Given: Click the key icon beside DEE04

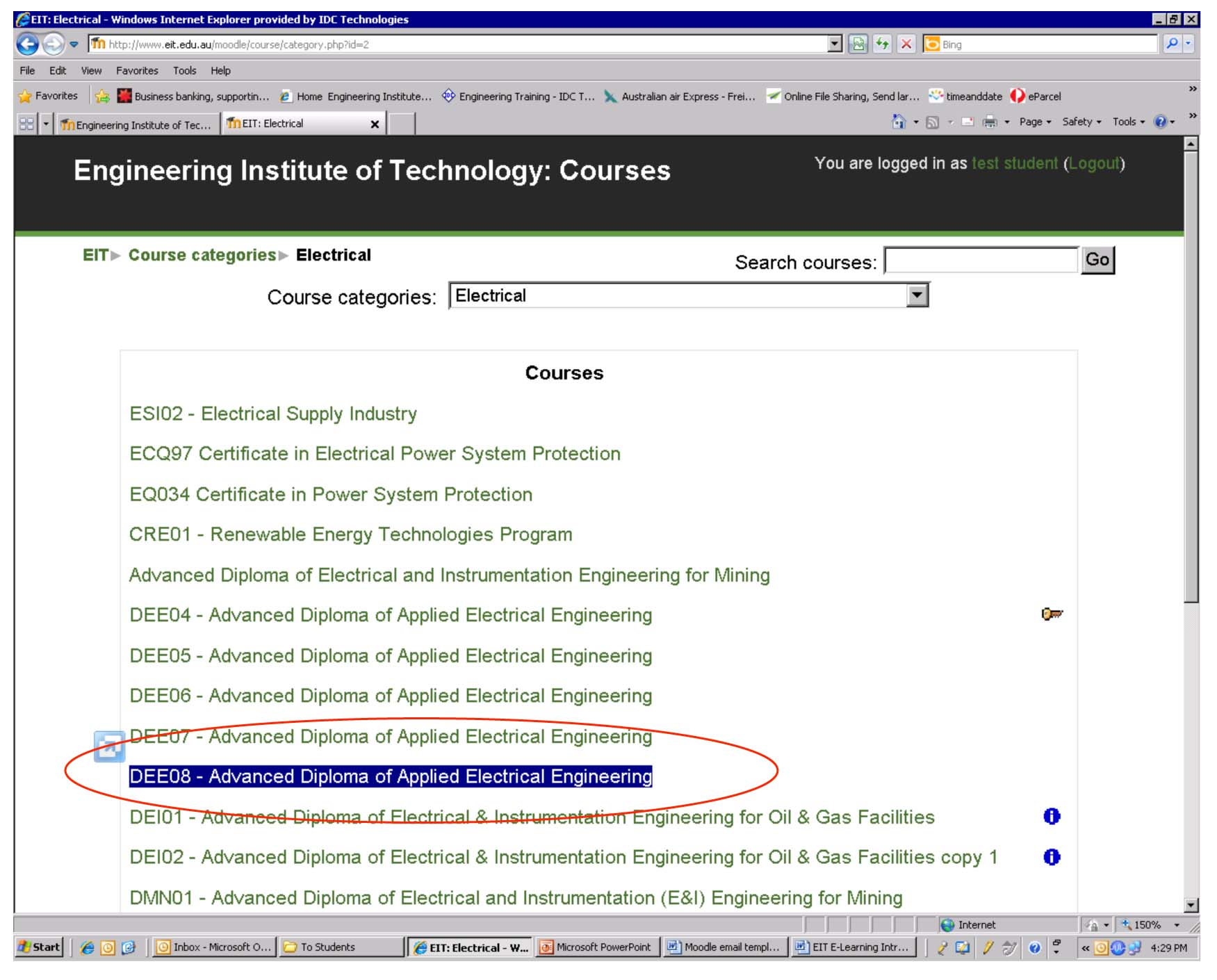Looking at the screenshot, I should pos(1052,614).
